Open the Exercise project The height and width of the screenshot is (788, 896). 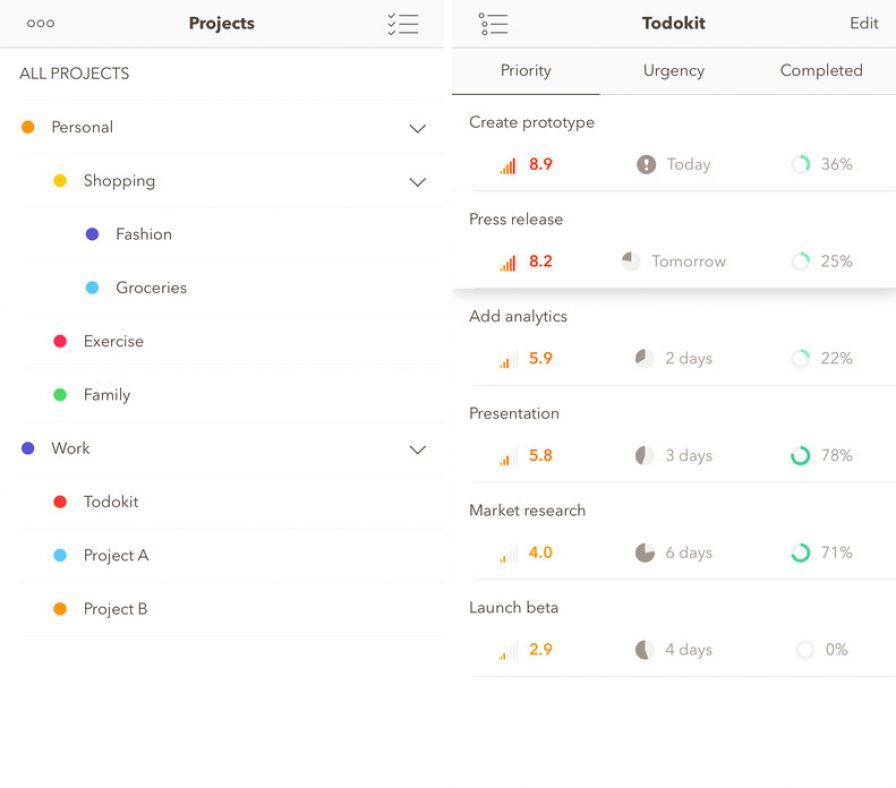click(x=113, y=341)
